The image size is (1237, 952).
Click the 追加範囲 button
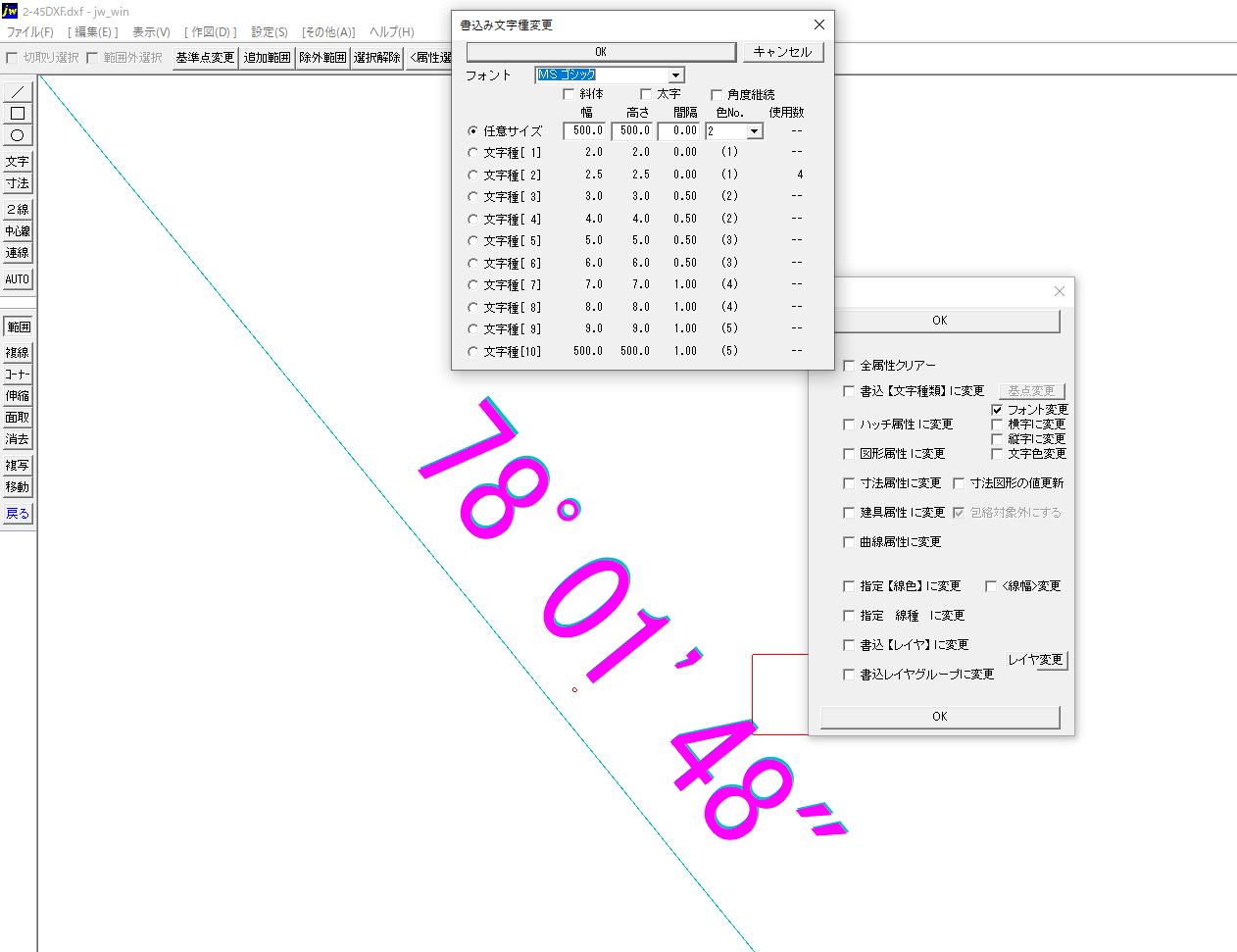point(267,58)
